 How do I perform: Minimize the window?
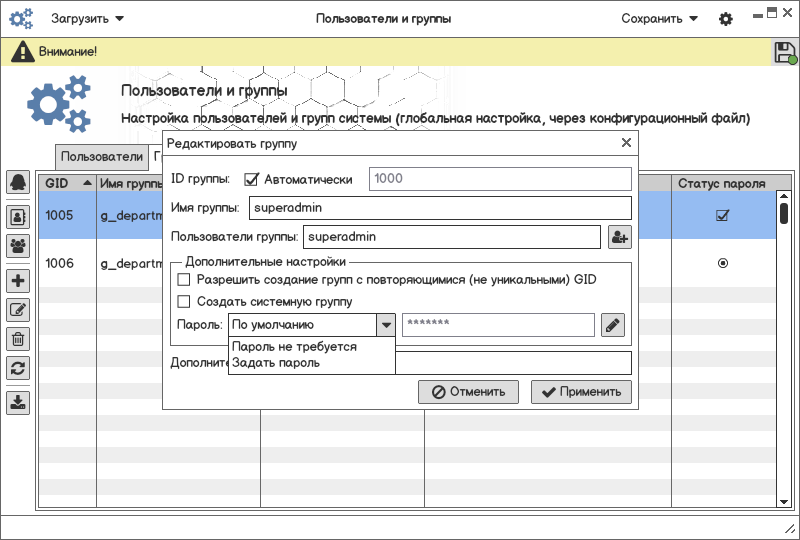[x=758, y=15]
